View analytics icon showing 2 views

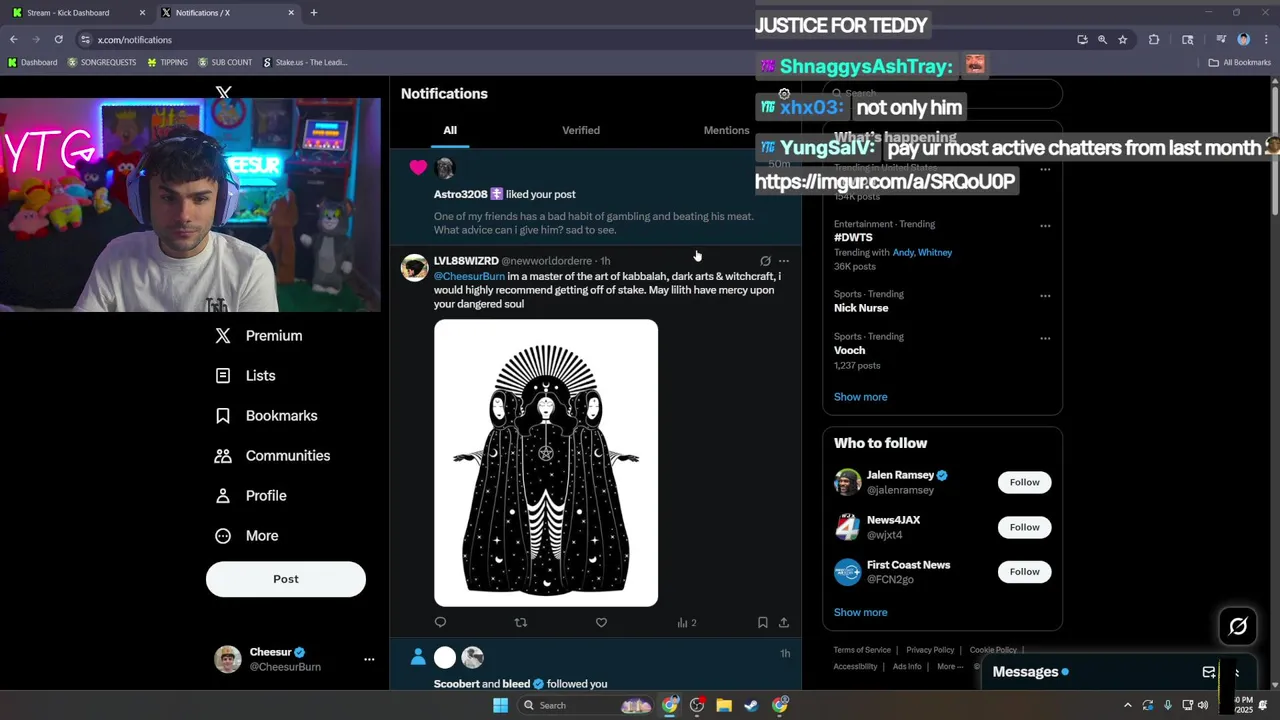click(686, 622)
